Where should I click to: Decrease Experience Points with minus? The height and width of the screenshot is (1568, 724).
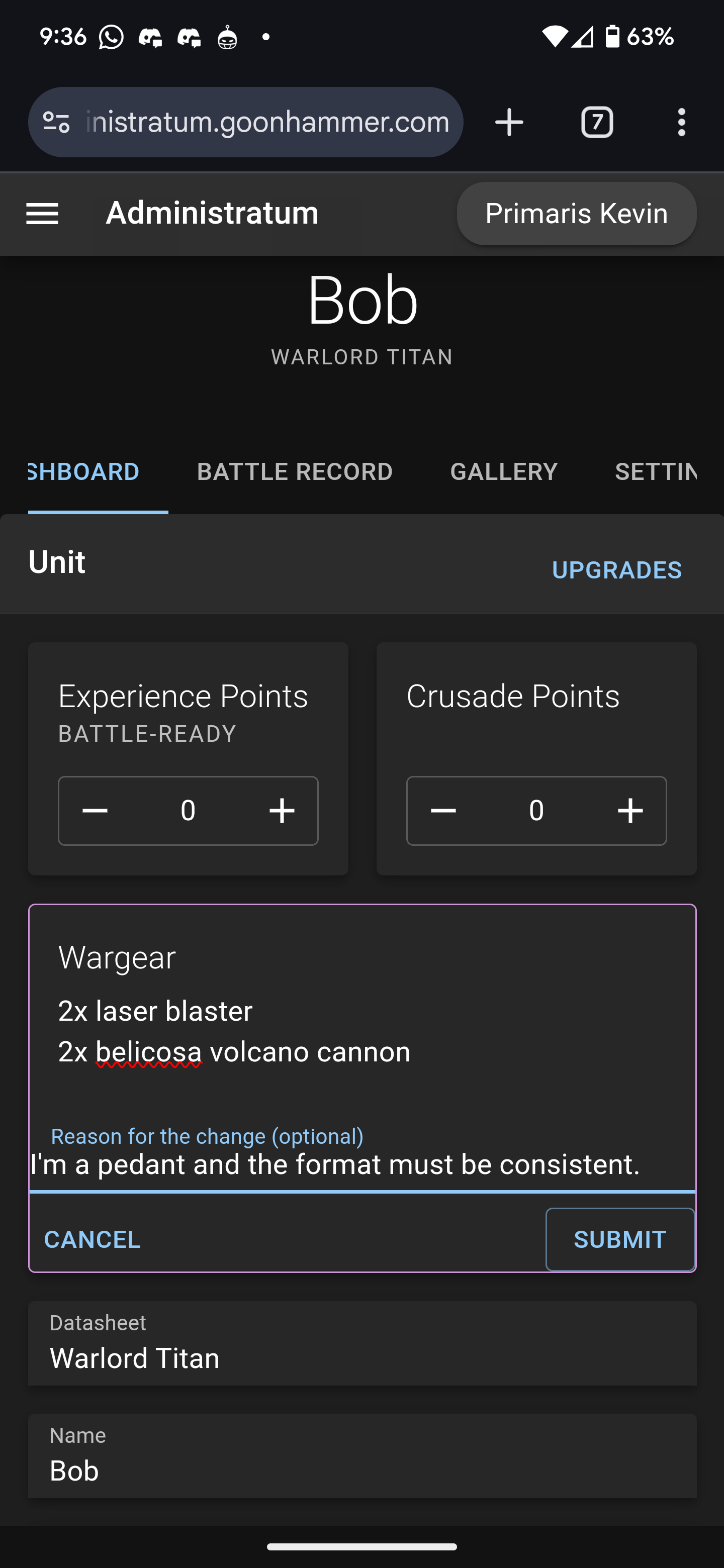tap(95, 811)
